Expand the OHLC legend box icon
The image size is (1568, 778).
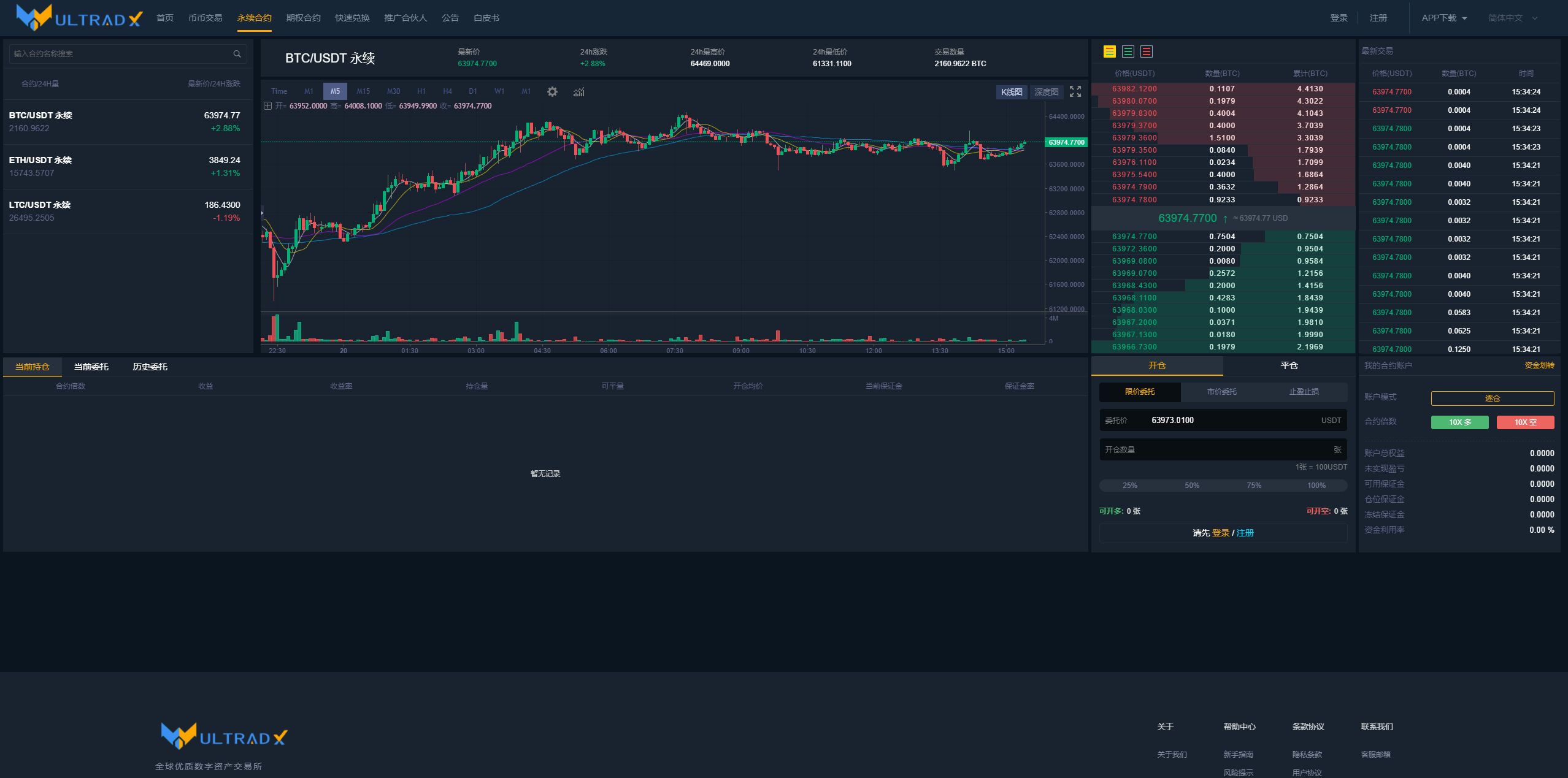point(267,106)
